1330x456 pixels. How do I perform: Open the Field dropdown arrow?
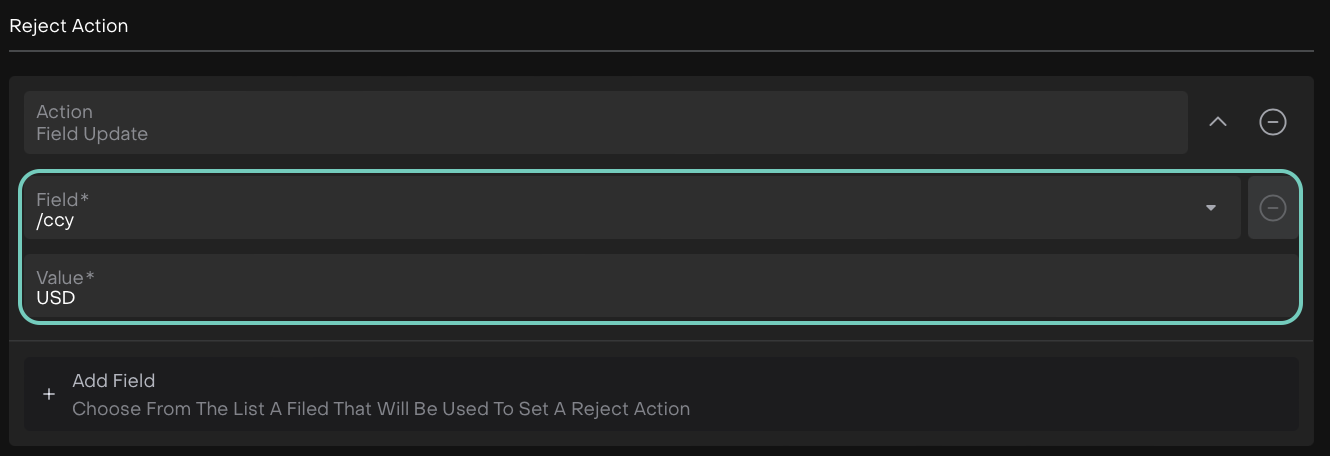pyautogui.click(x=1211, y=208)
